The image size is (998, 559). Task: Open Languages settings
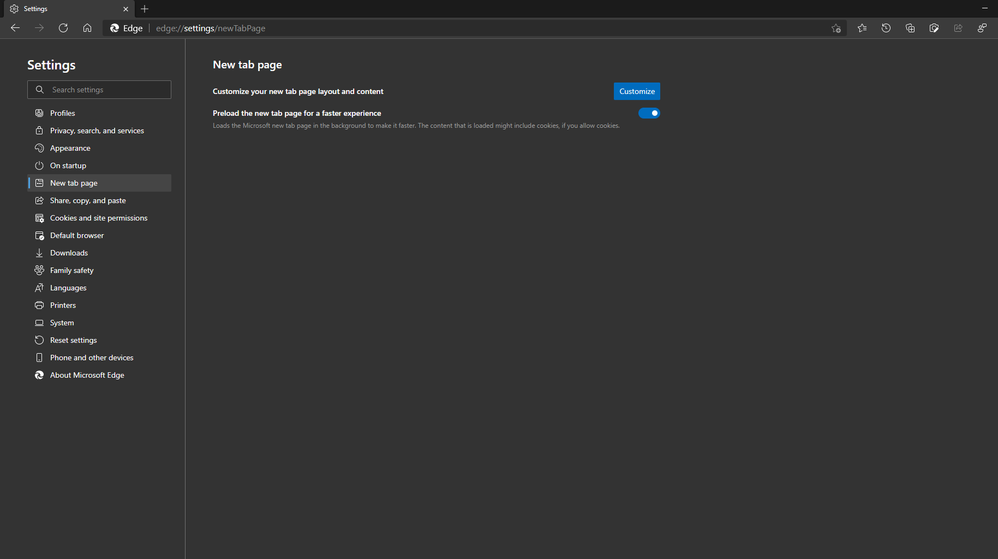click(99, 288)
